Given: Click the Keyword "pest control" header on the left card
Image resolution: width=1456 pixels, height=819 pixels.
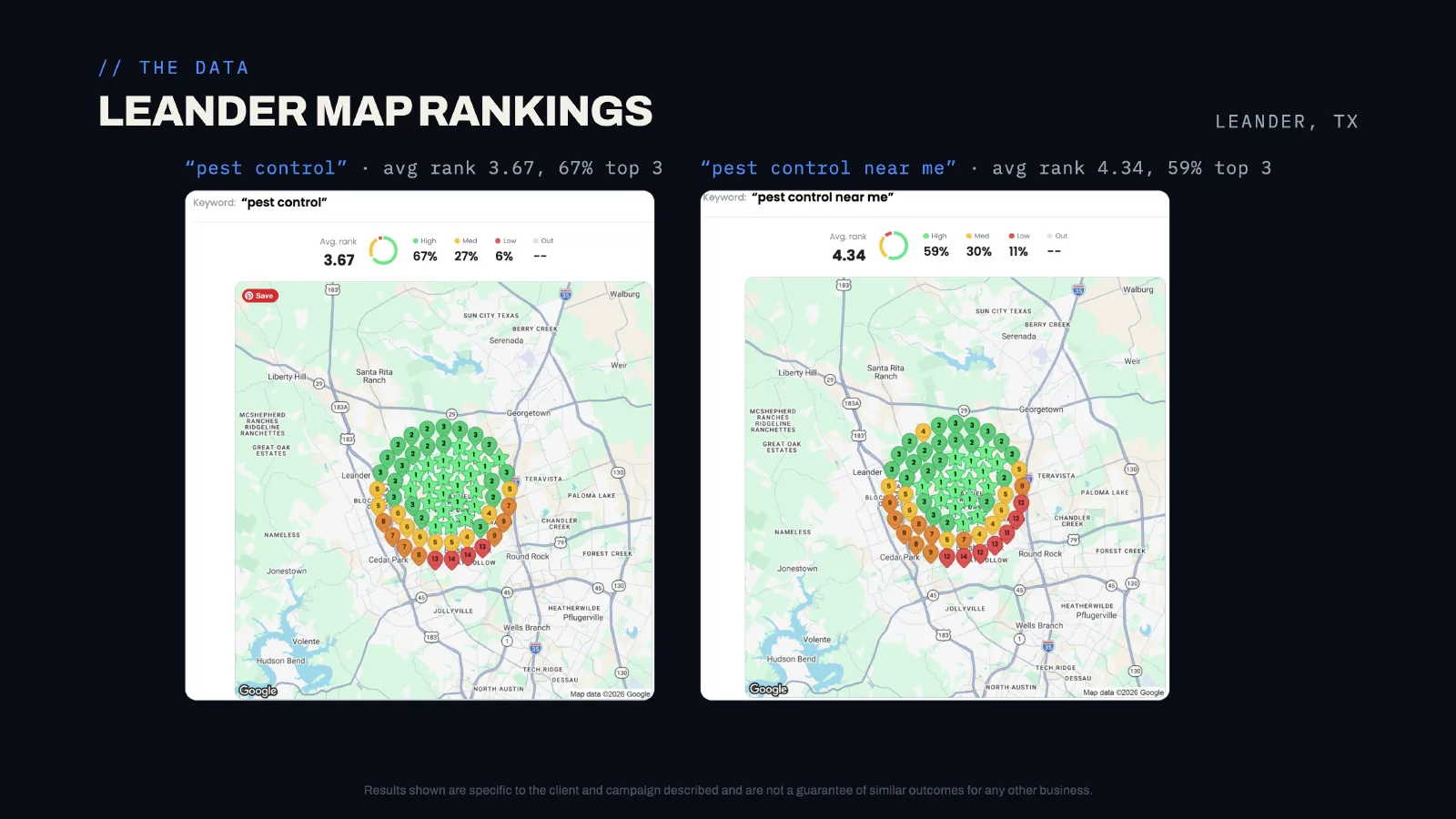Looking at the screenshot, I should tap(260, 202).
